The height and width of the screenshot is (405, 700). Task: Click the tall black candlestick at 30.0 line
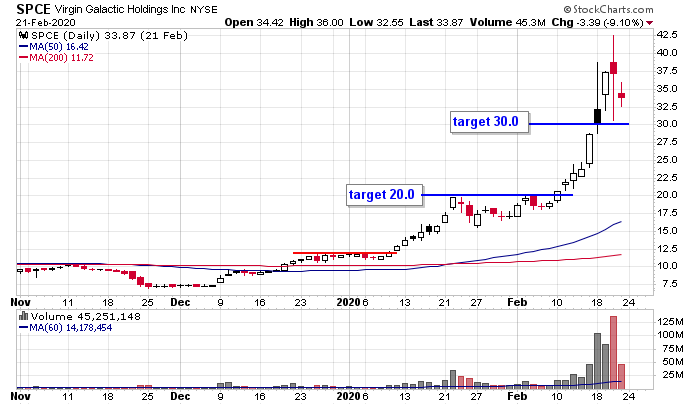click(597, 116)
